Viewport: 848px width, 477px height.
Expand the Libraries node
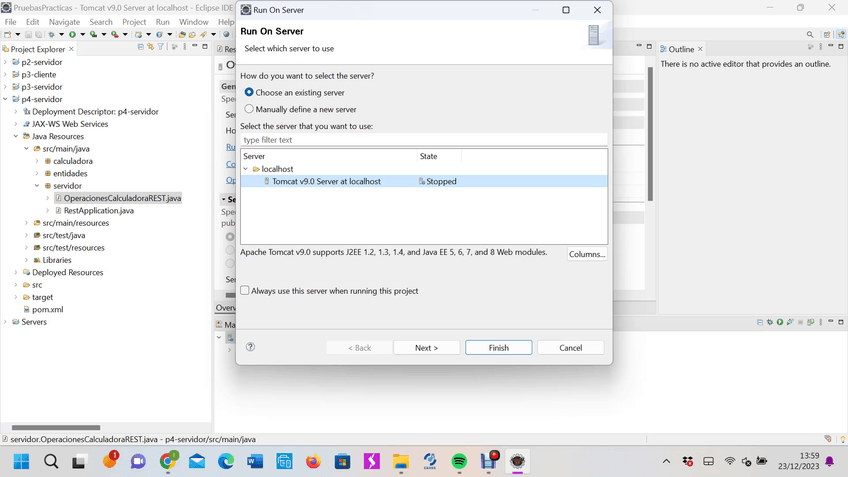(26, 260)
